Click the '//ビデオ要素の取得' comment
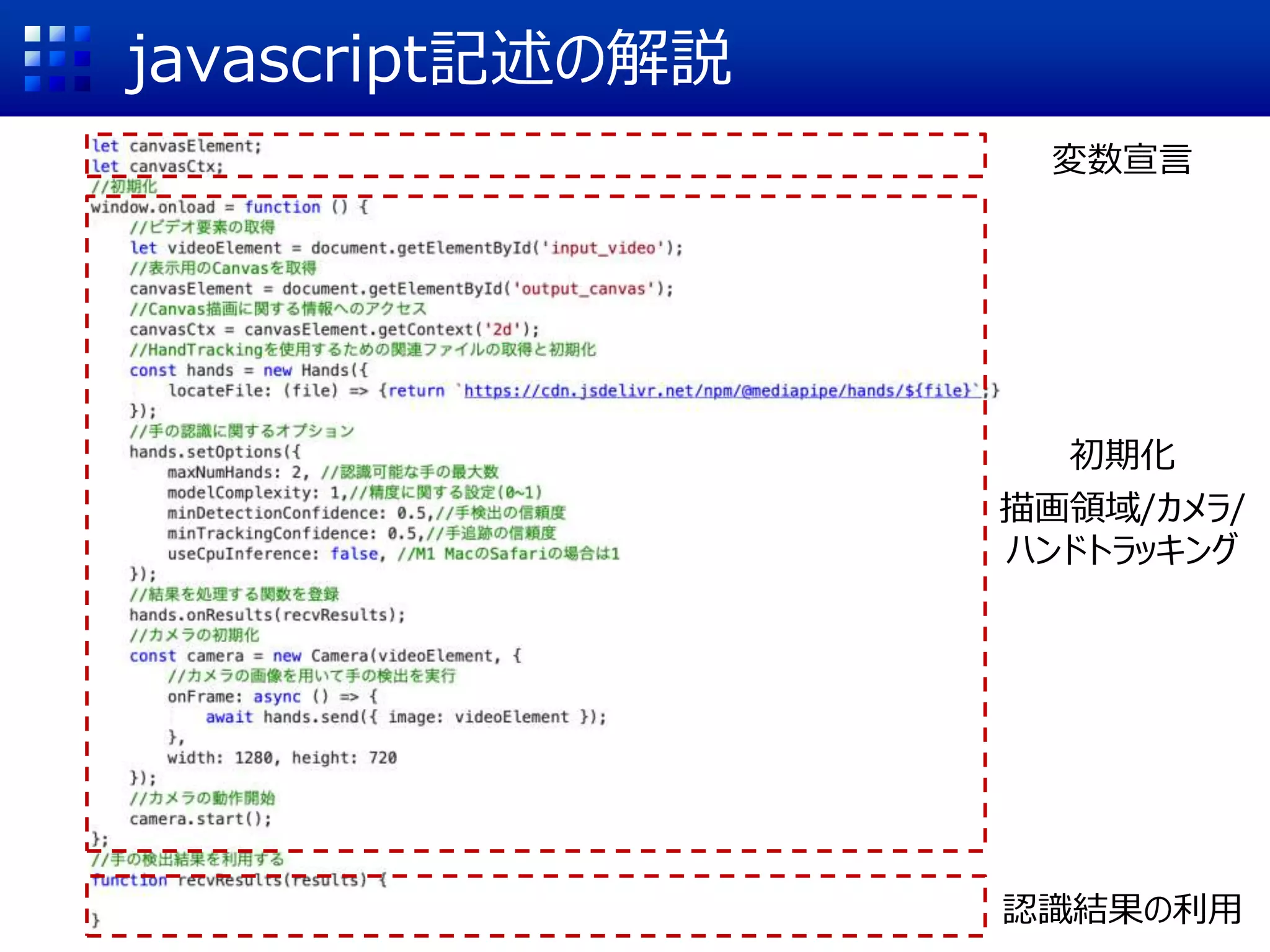 click(x=202, y=227)
